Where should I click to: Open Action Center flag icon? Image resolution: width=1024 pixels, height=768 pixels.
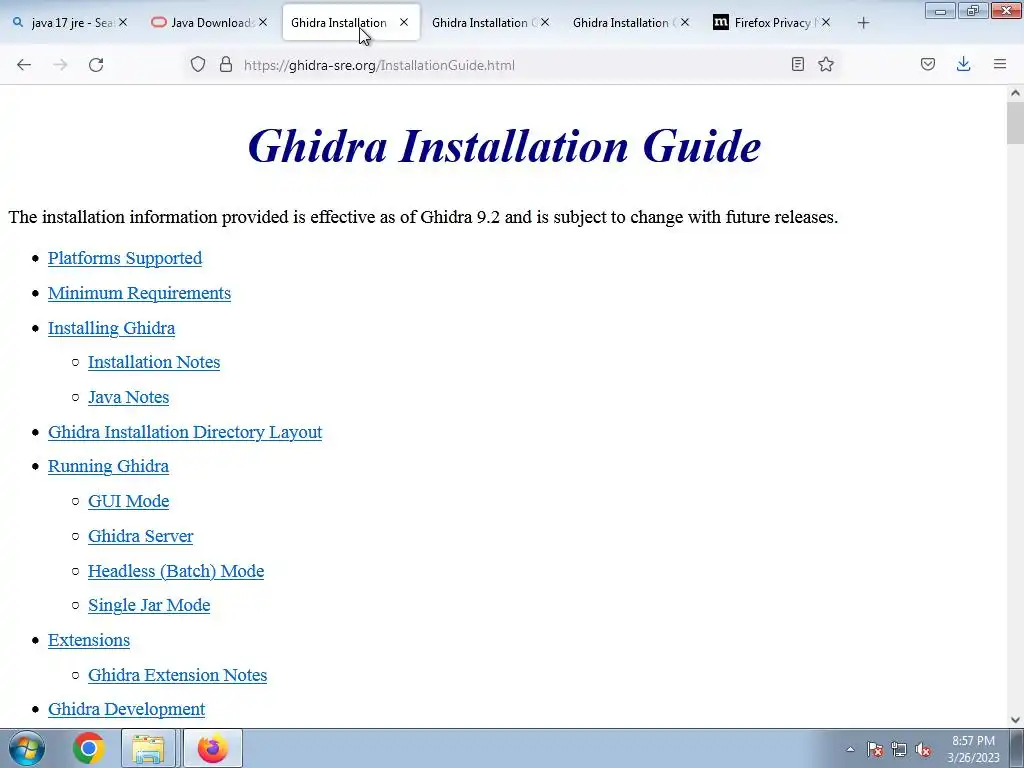pyautogui.click(x=875, y=749)
